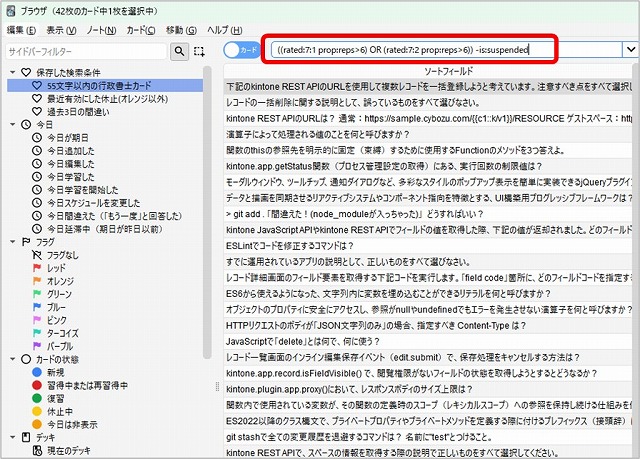Click the blue ブルー flag icon
Screen dimensions: 640x459
tap(37, 307)
